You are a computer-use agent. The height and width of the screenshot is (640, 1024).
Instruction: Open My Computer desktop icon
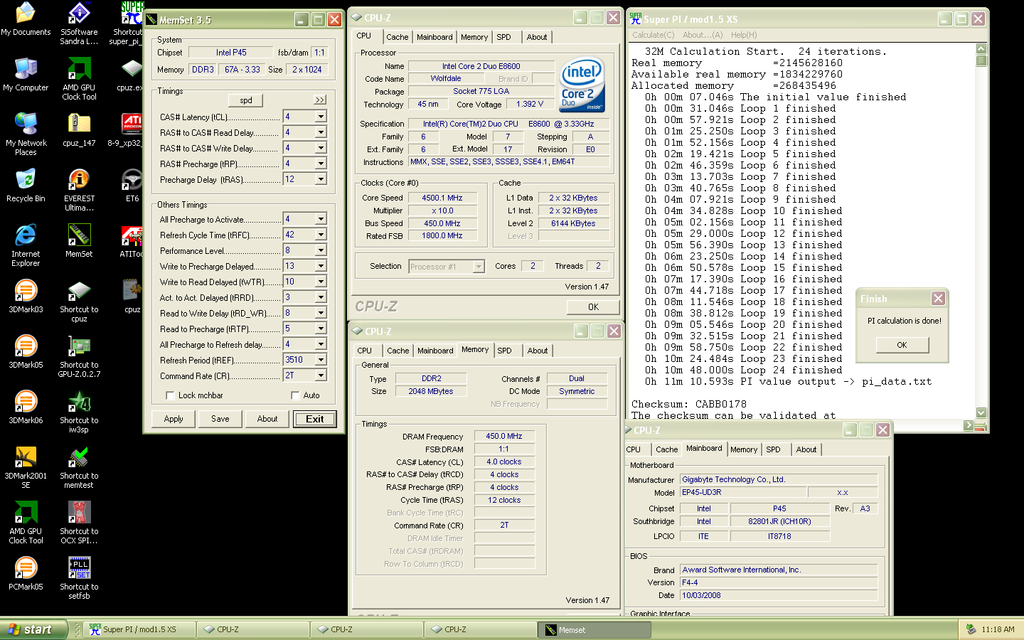coord(25,74)
